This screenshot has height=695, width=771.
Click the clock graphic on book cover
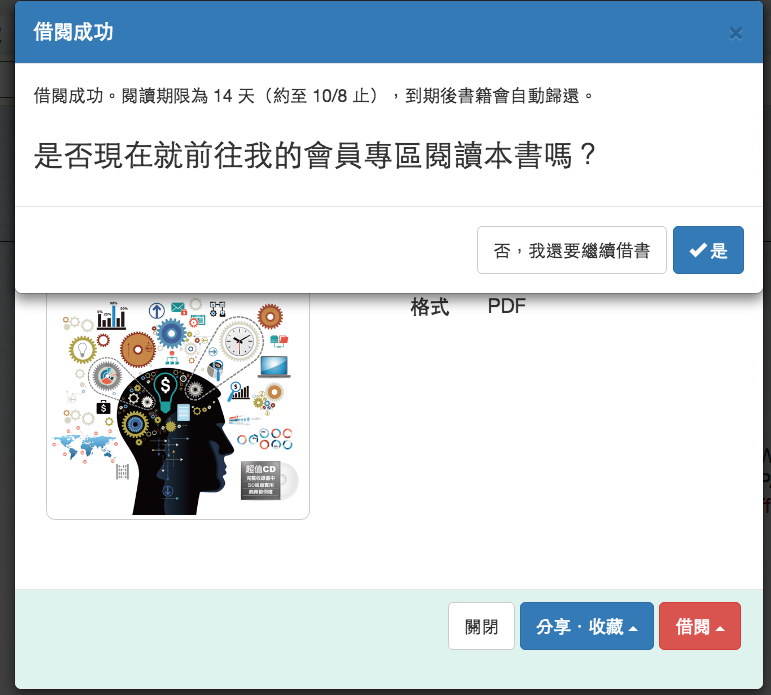(239, 340)
